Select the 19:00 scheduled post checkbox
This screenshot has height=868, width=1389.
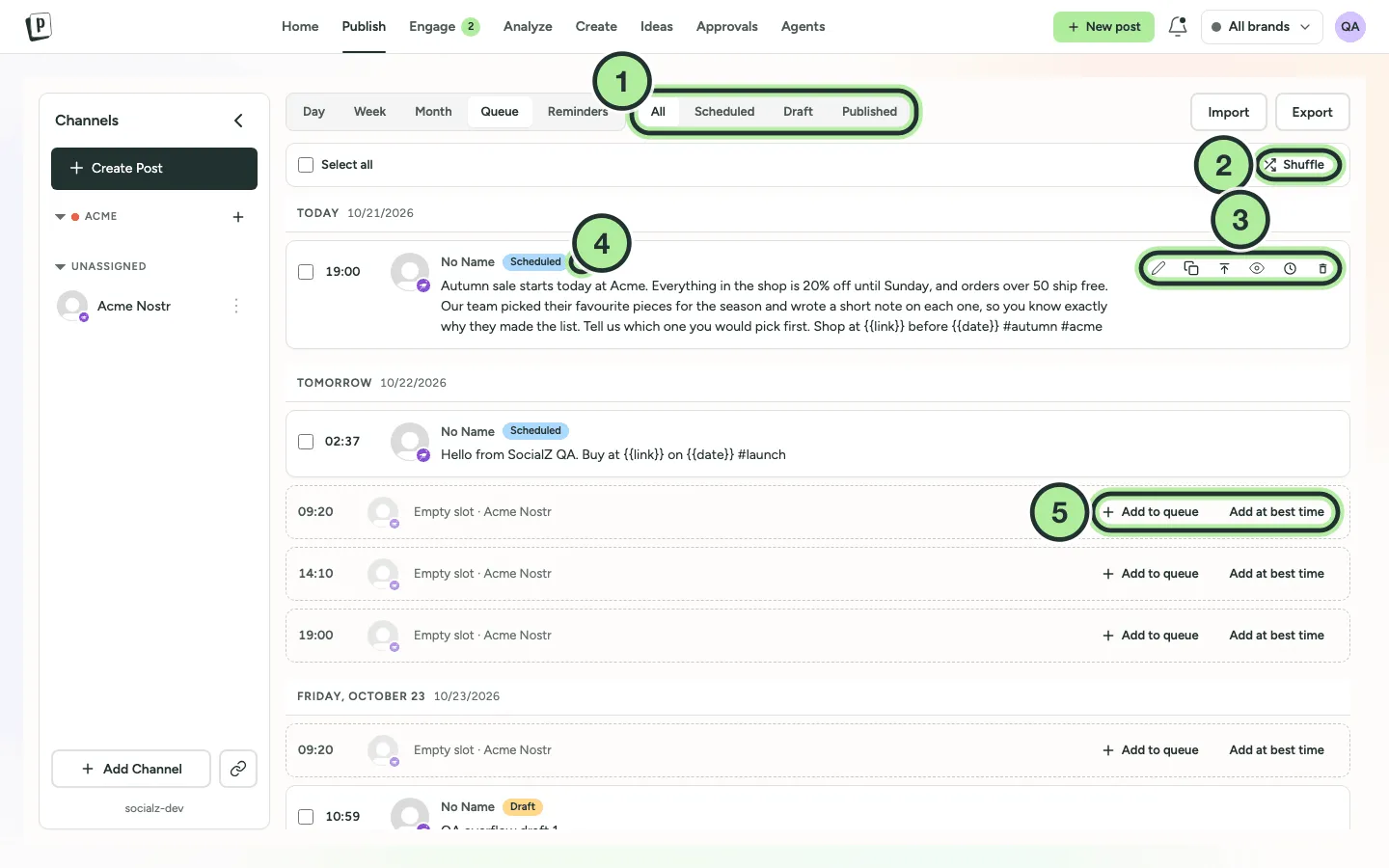[306, 272]
